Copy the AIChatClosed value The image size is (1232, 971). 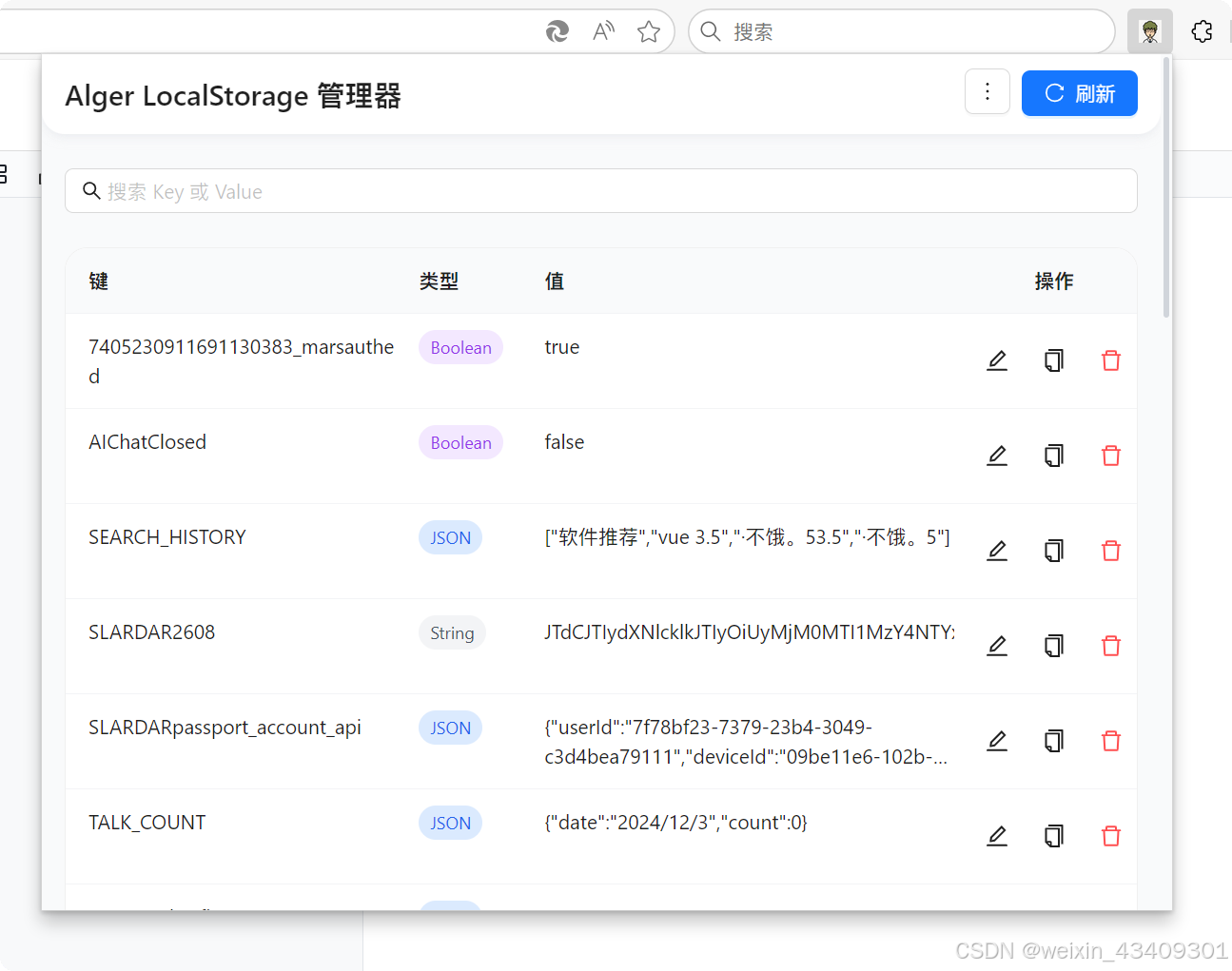point(1053,456)
